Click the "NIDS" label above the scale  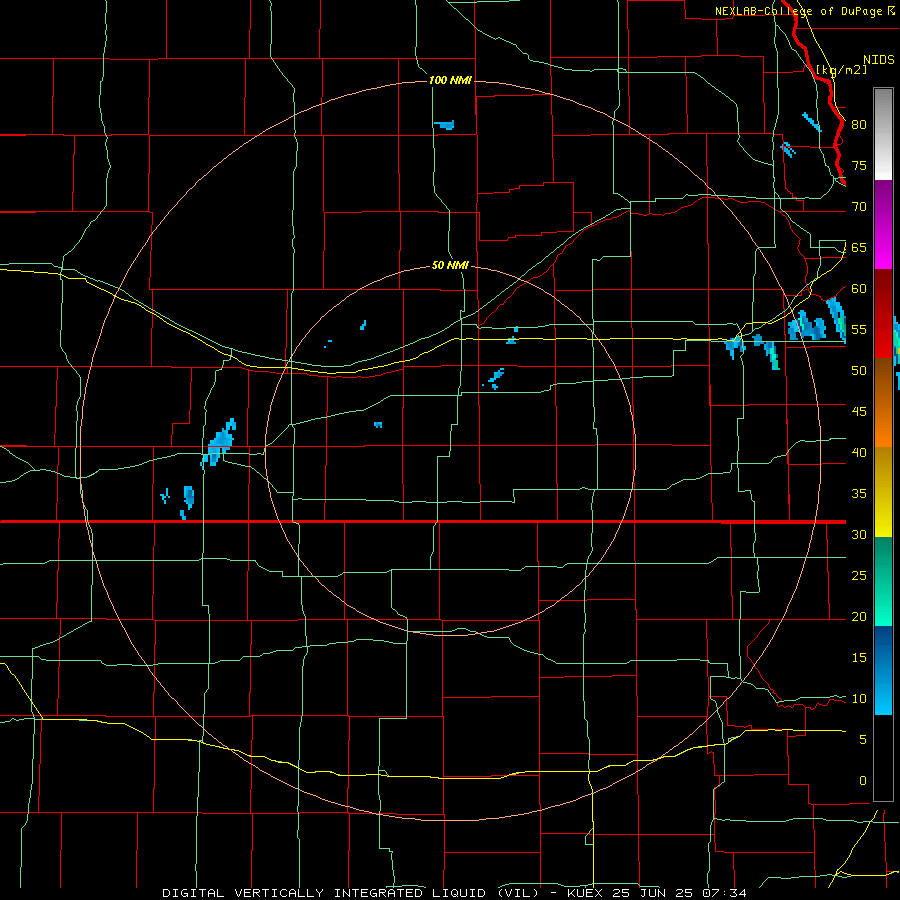click(879, 60)
